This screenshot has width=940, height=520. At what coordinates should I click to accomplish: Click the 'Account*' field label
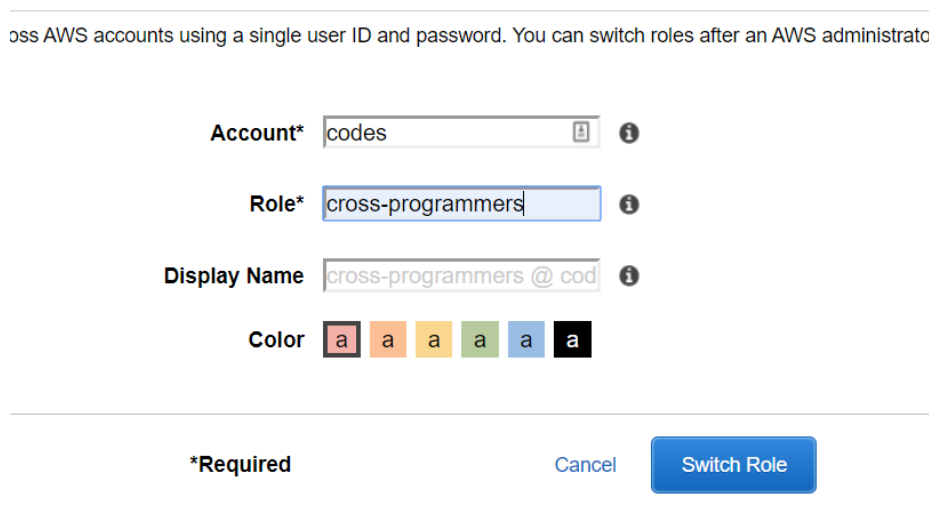point(257,133)
